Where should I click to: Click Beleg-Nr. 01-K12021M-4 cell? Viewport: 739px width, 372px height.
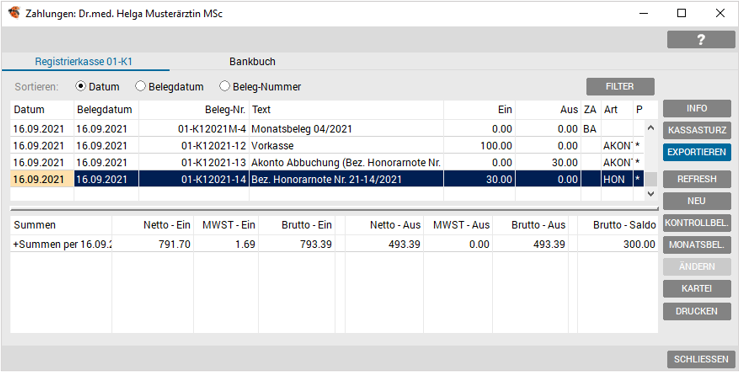[194, 129]
